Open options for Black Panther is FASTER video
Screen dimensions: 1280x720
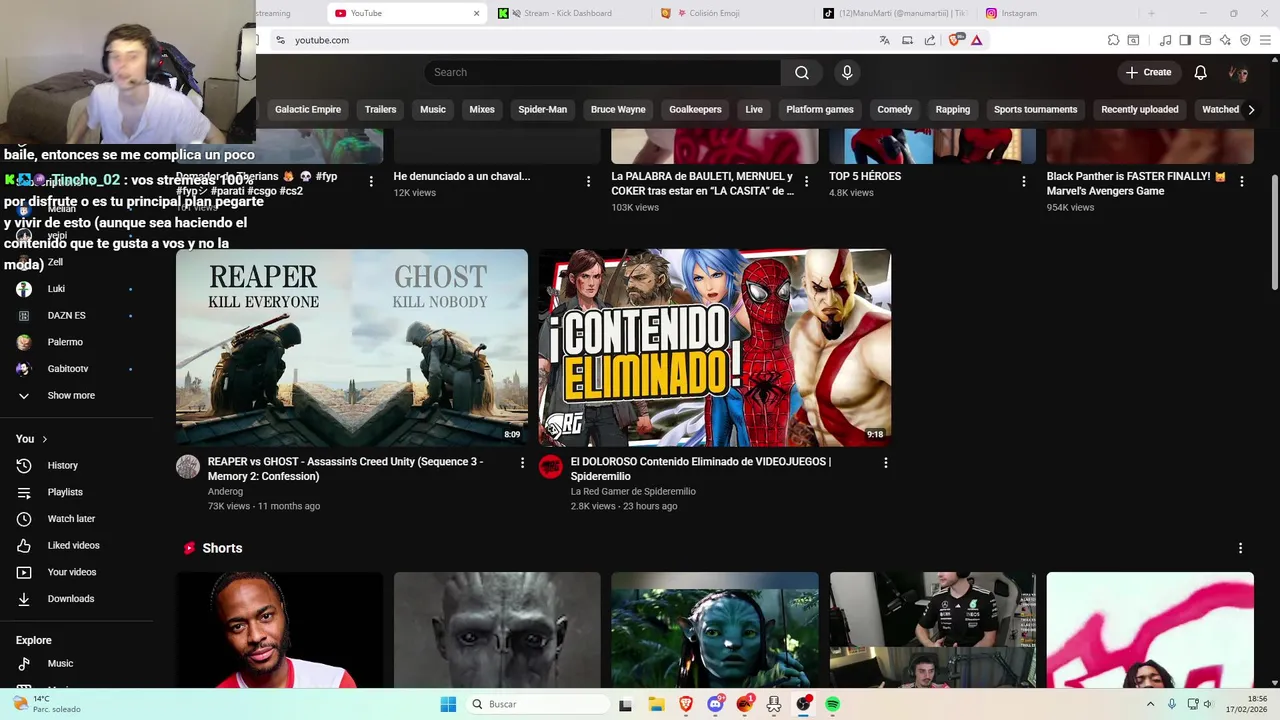pyautogui.click(x=1241, y=181)
